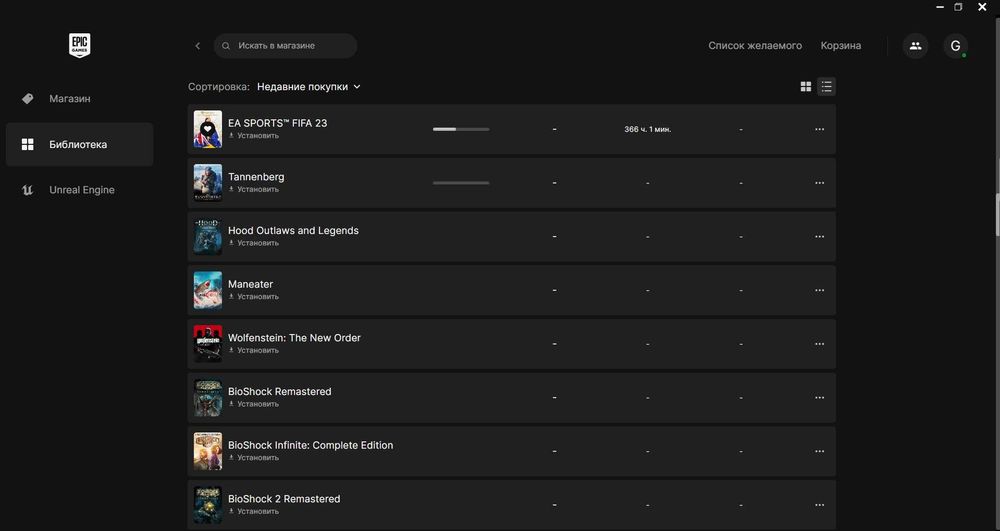Install BioShock Infinite: Complete Edition via Установить

(x=254, y=458)
